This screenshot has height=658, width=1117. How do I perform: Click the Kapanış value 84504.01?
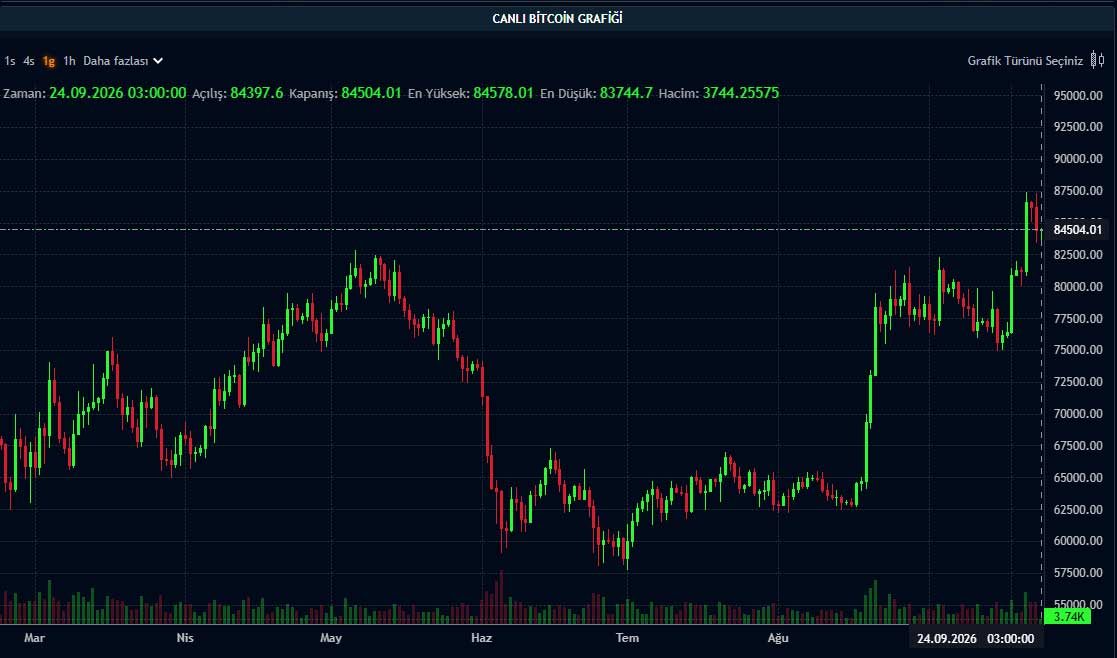click(x=371, y=93)
